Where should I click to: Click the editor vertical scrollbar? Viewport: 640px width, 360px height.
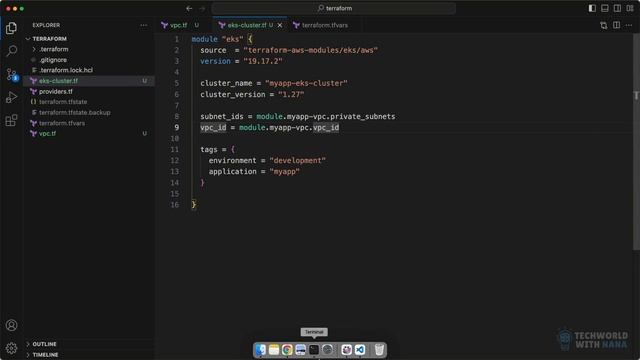tap(636, 141)
